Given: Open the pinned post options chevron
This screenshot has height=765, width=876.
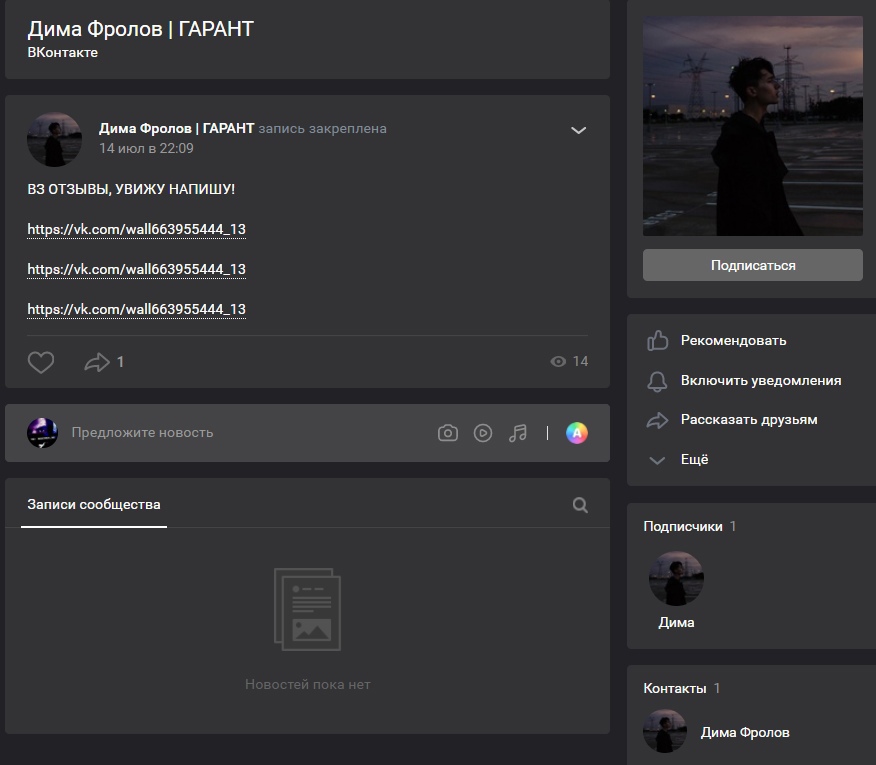Looking at the screenshot, I should click(x=578, y=130).
